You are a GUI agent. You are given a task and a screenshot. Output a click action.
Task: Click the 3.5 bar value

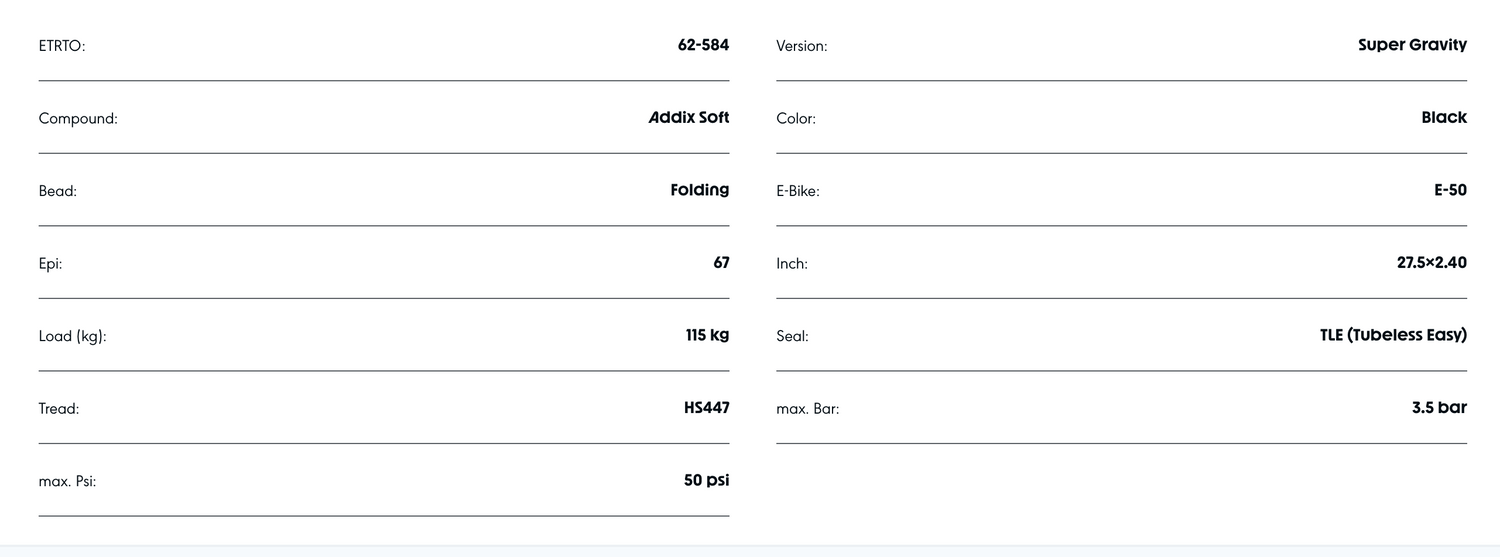[1439, 408]
